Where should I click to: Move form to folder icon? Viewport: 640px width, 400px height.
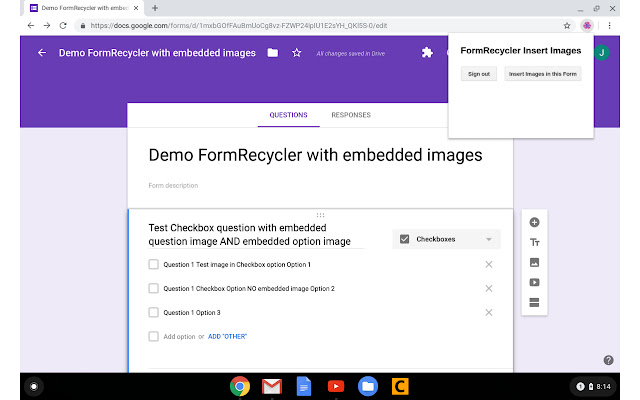tap(273, 53)
